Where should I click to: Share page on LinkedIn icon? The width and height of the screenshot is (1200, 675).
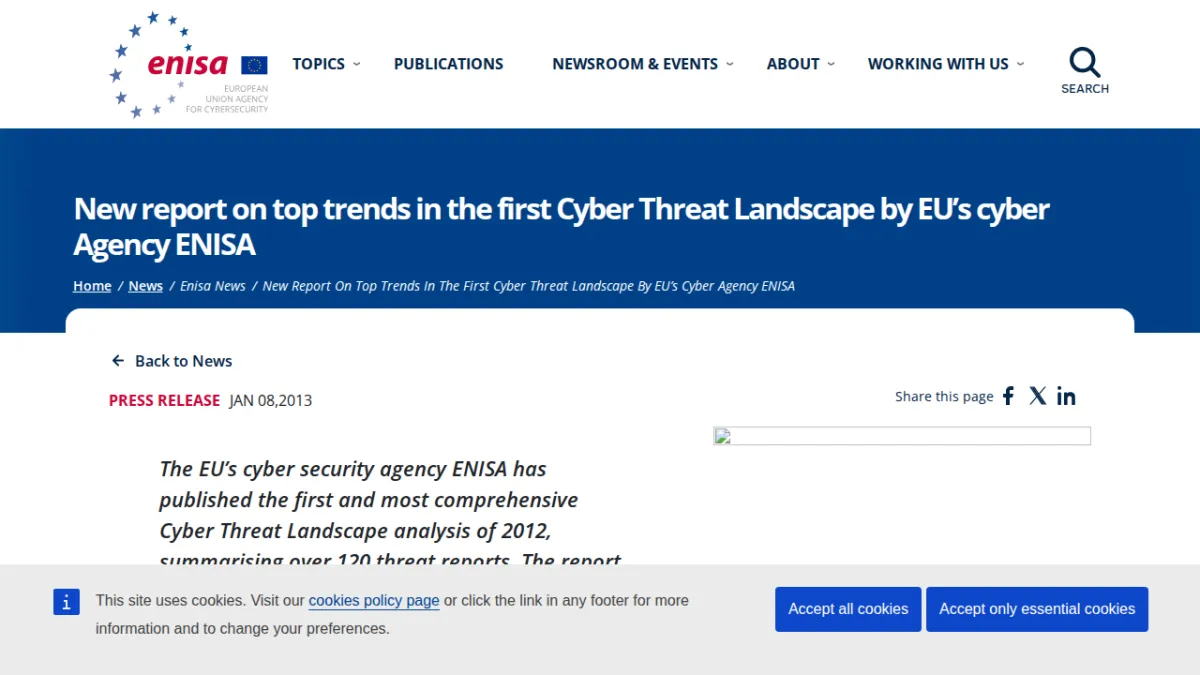1066,396
